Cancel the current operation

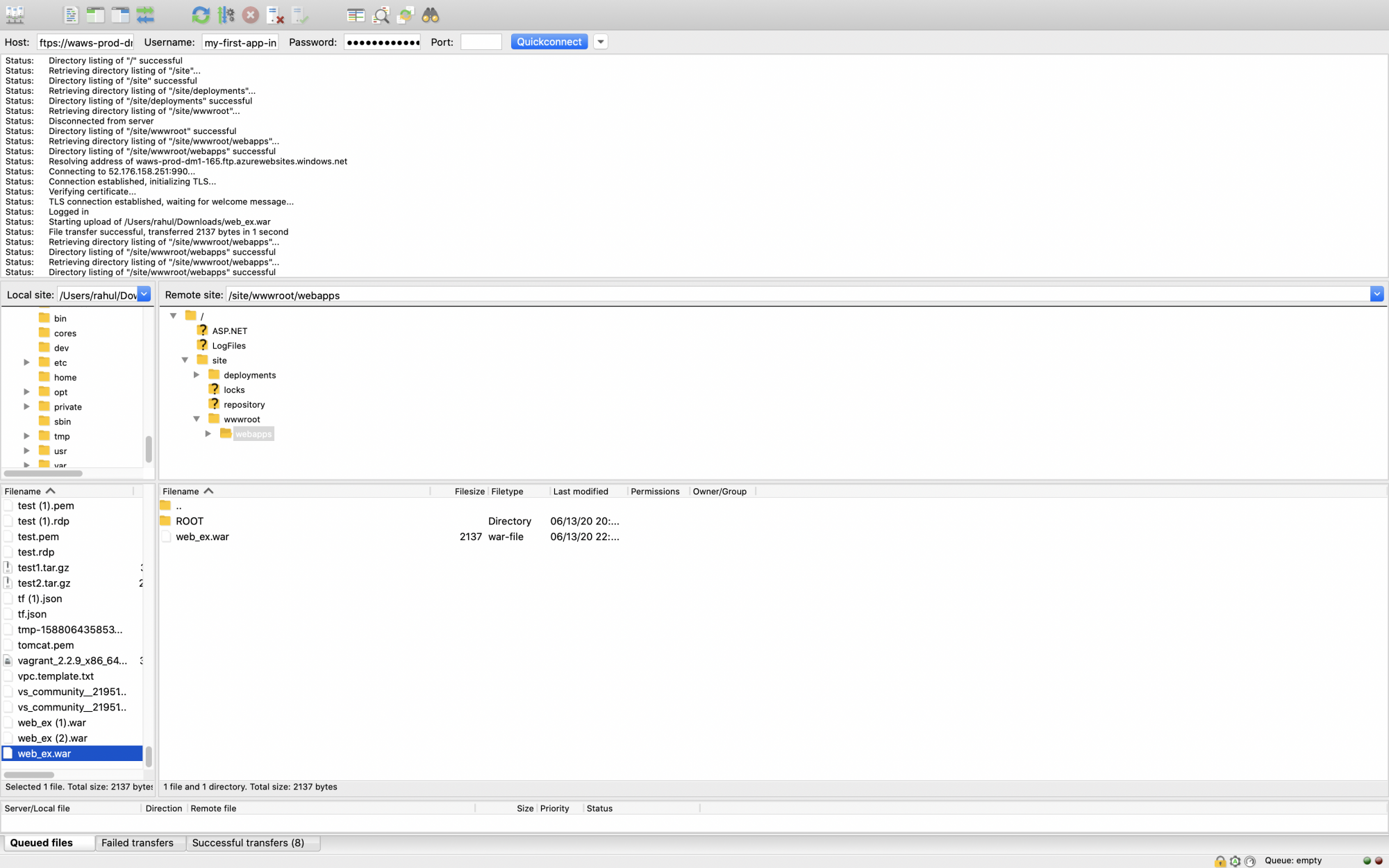coord(251,15)
